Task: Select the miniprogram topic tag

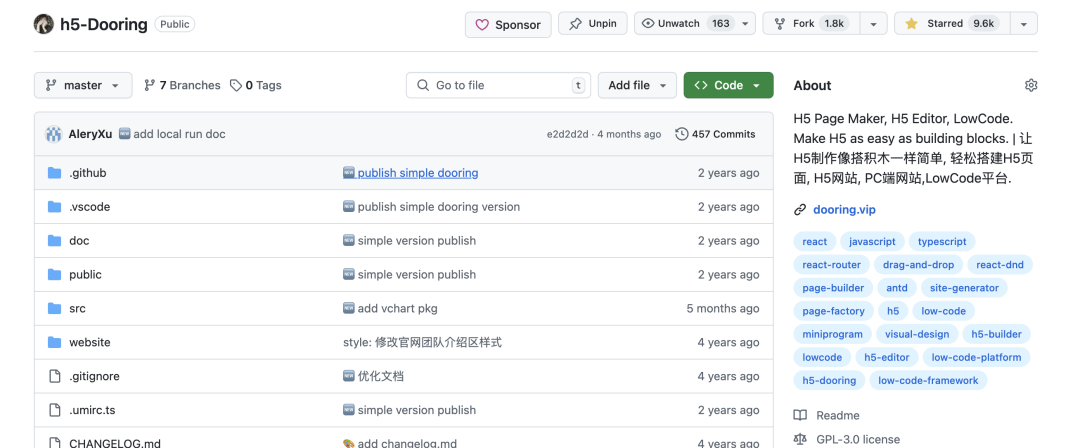Action: [833, 334]
